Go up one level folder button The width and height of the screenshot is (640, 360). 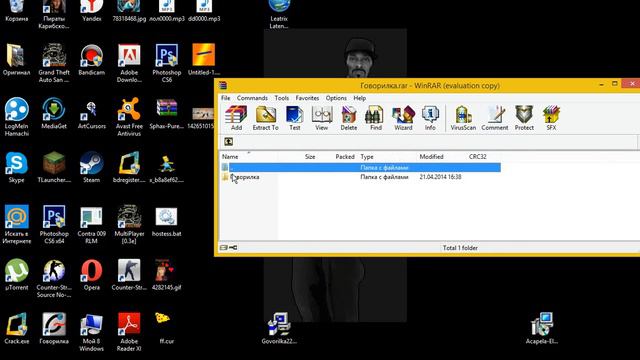(229, 142)
